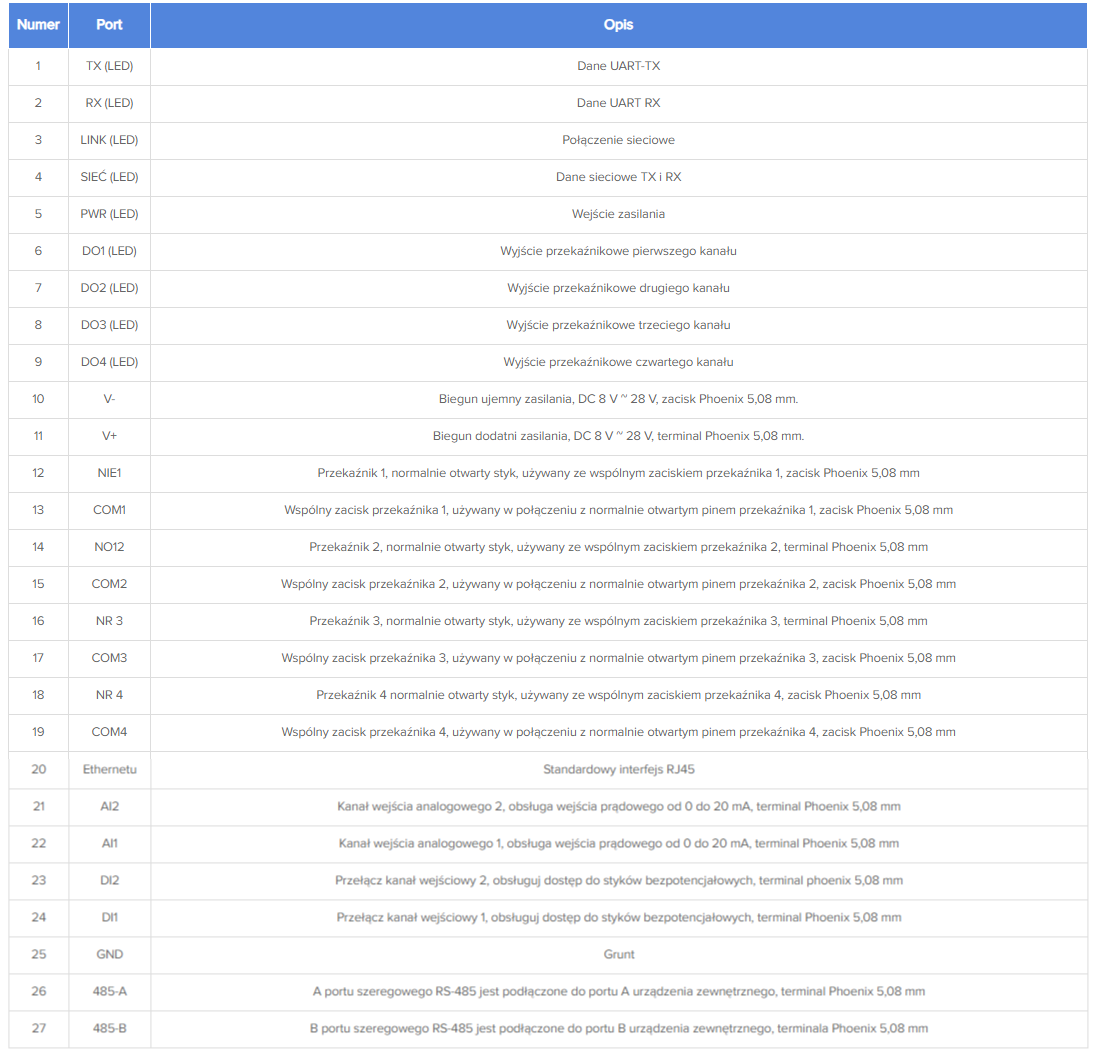Select the 'Standardowy interfejs RJ45' description
The width and height of the screenshot is (1095, 1056).
pos(619,770)
